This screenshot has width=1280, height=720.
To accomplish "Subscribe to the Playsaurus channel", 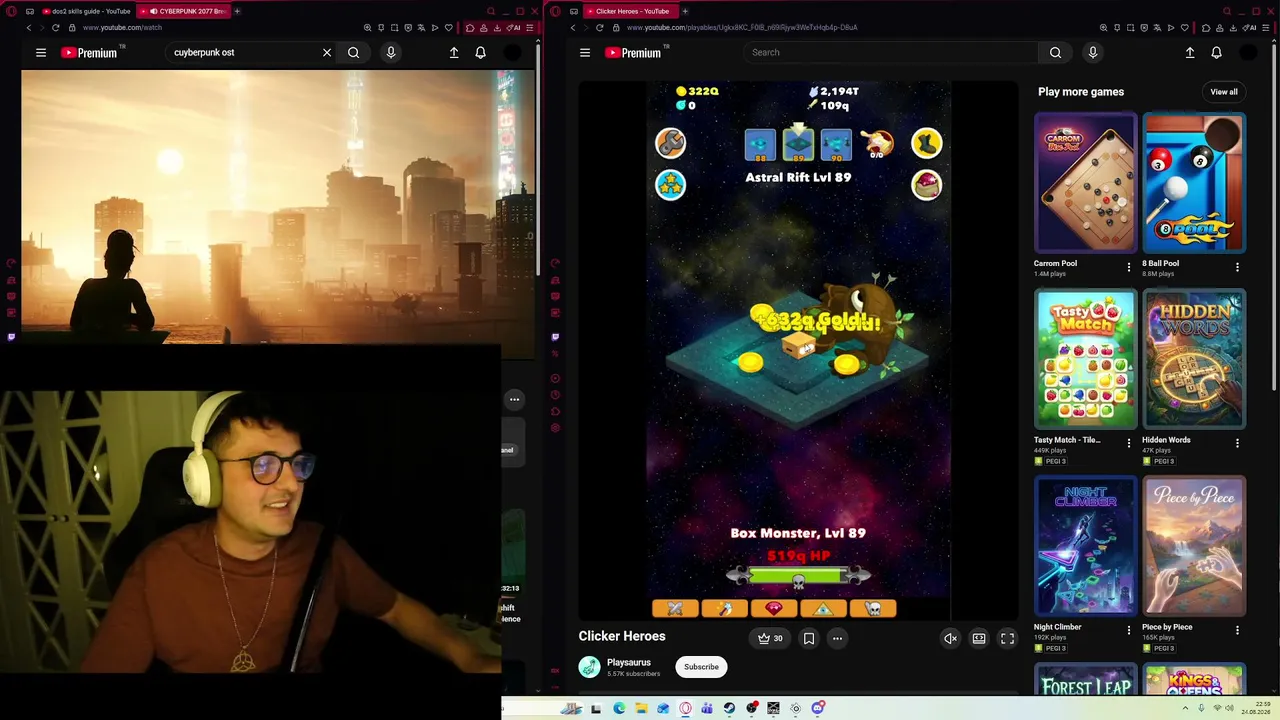I will pyautogui.click(x=701, y=667).
